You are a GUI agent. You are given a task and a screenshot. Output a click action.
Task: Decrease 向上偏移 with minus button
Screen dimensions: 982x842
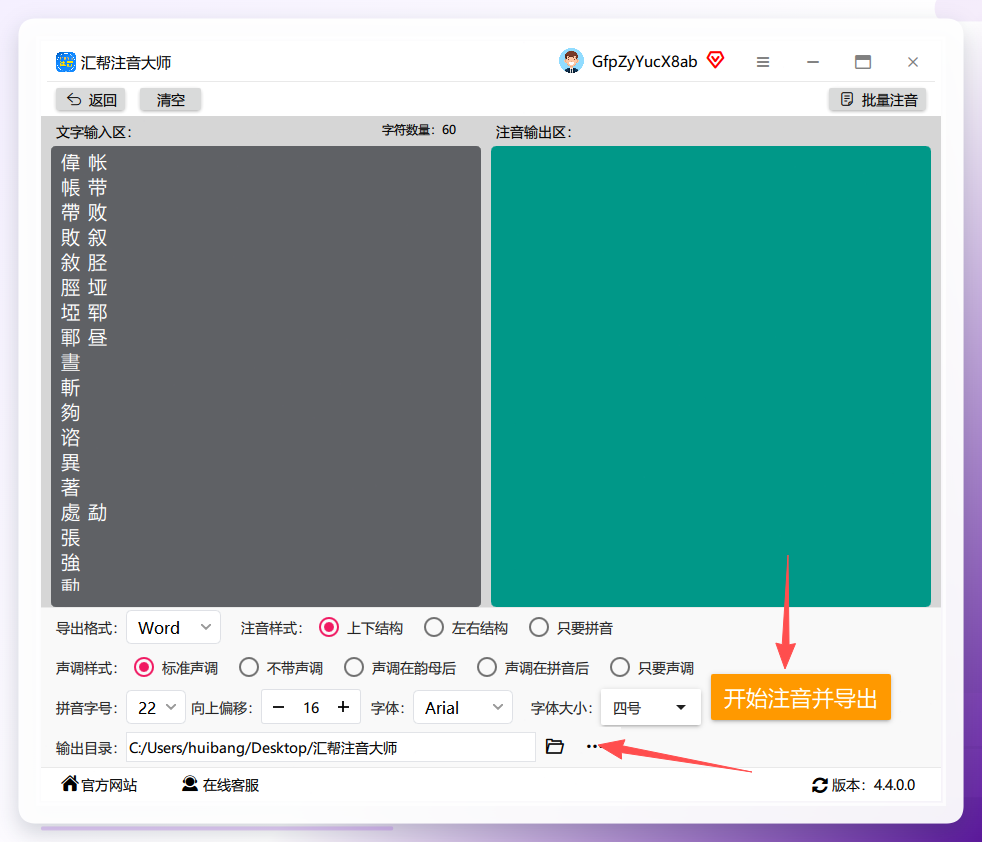click(279, 707)
